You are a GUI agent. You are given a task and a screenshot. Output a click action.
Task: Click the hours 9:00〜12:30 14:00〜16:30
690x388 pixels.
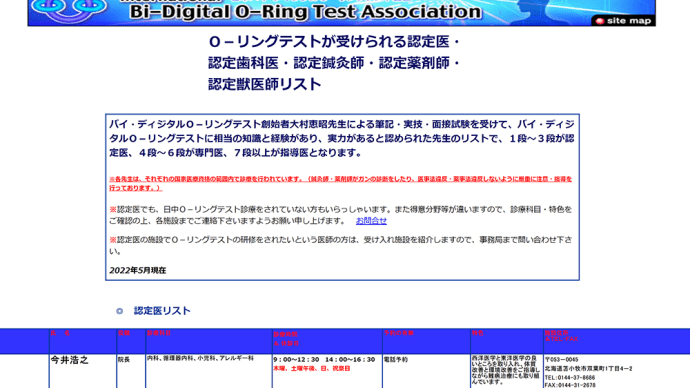(x=324, y=360)
